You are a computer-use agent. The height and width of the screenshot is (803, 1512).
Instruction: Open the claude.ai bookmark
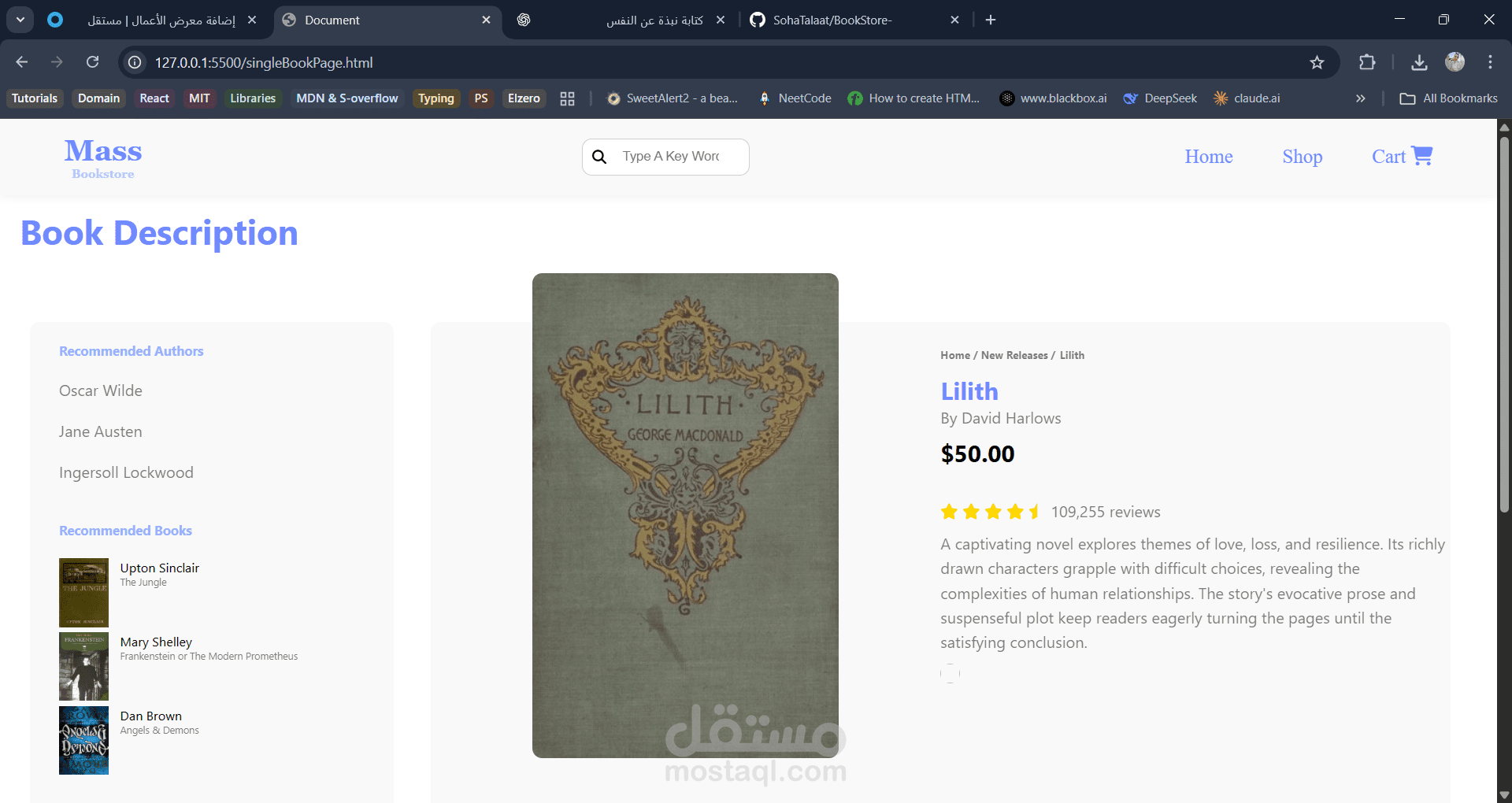[1247, 98]
